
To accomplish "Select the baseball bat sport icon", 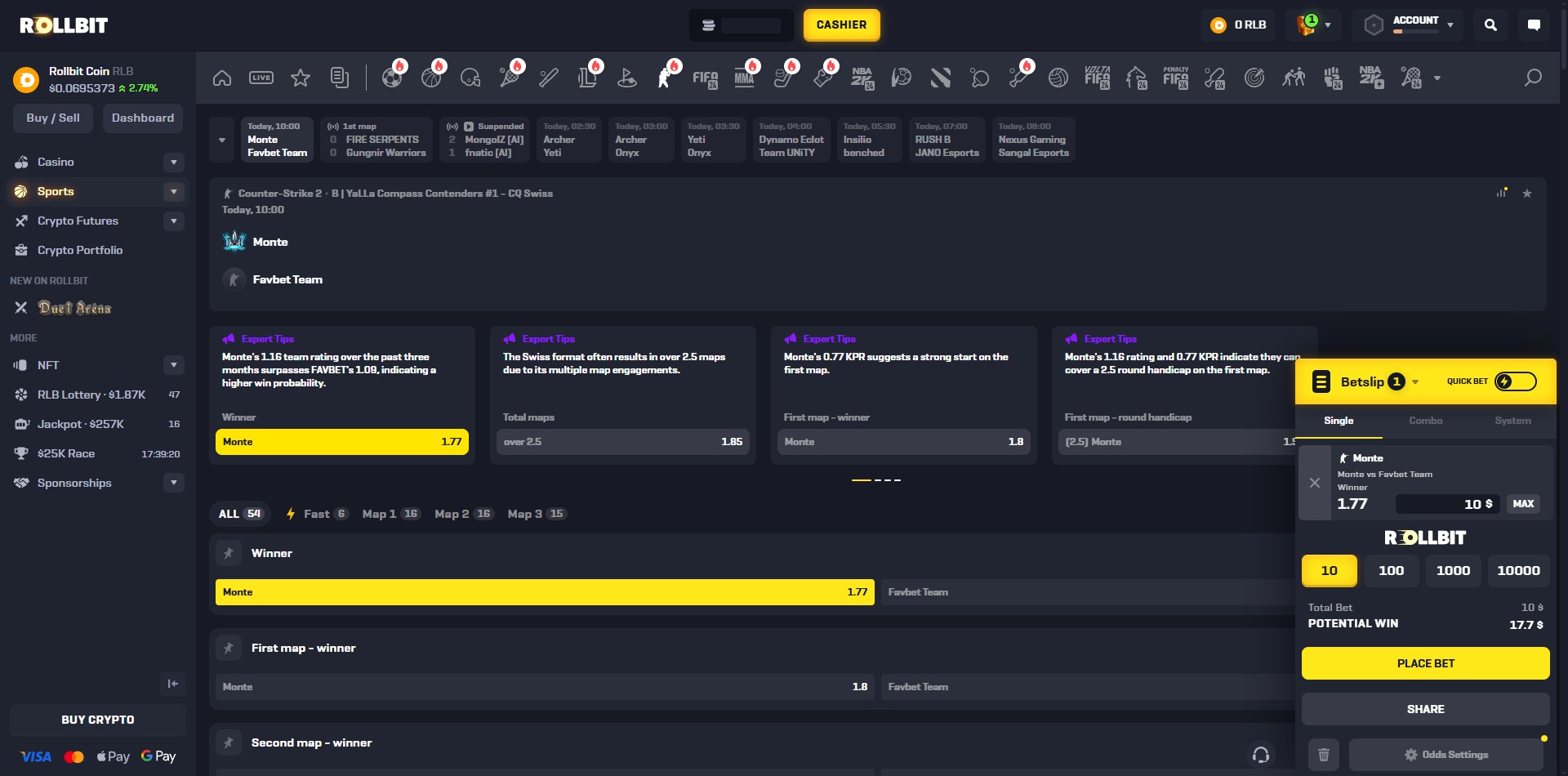I will [549, 78].
